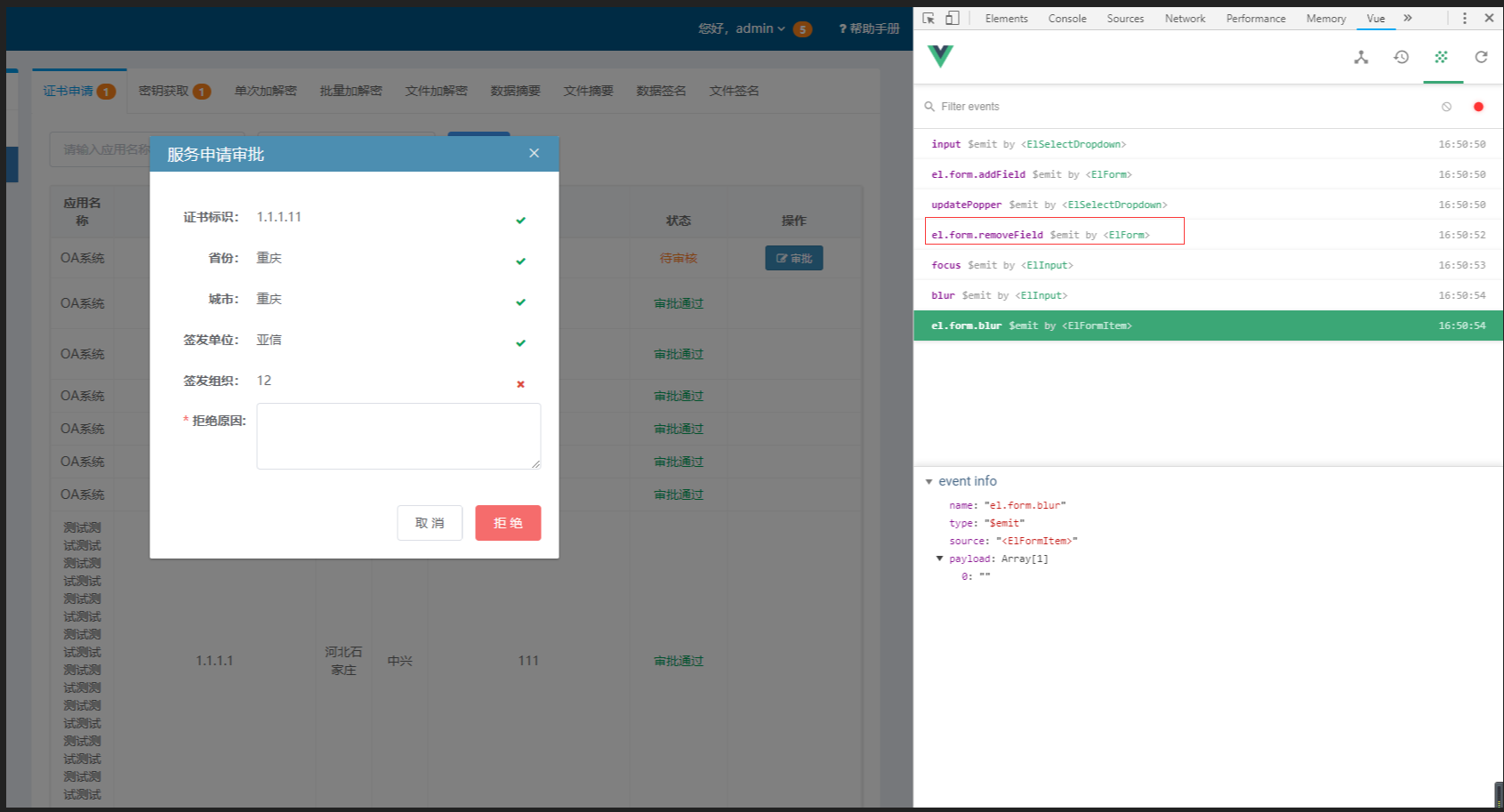Switch to the Network tab in DevTools
1504x812 pixels.
click(x=1184, y=18)
